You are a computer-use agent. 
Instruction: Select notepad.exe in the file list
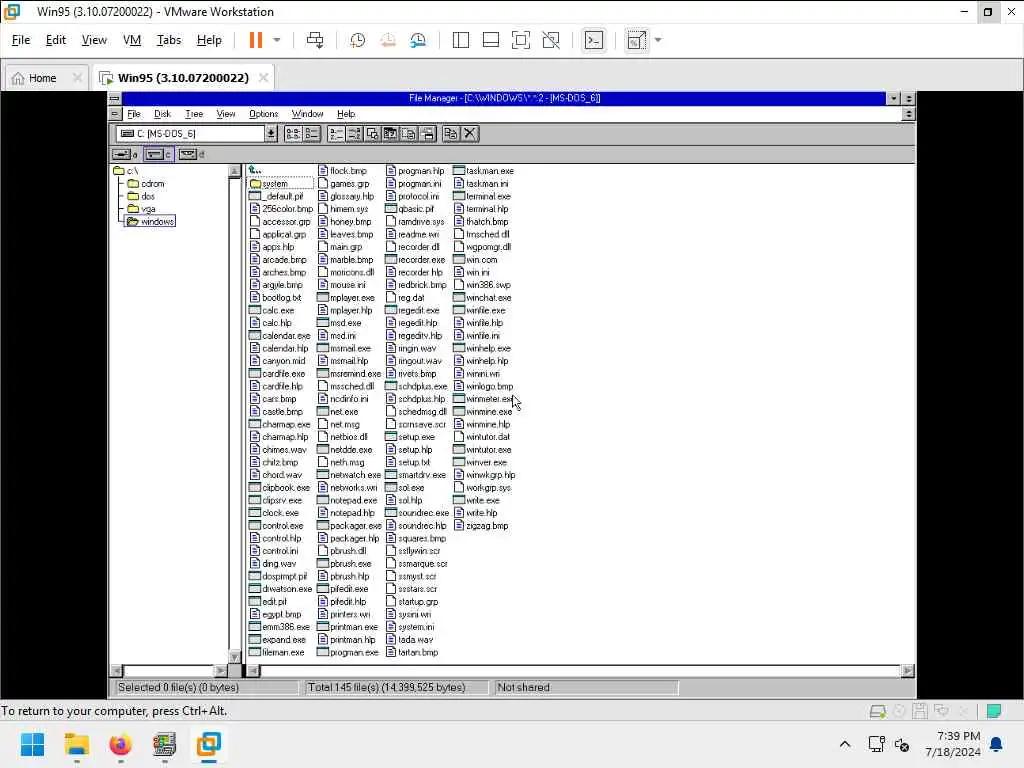click(x=347, y=500)
